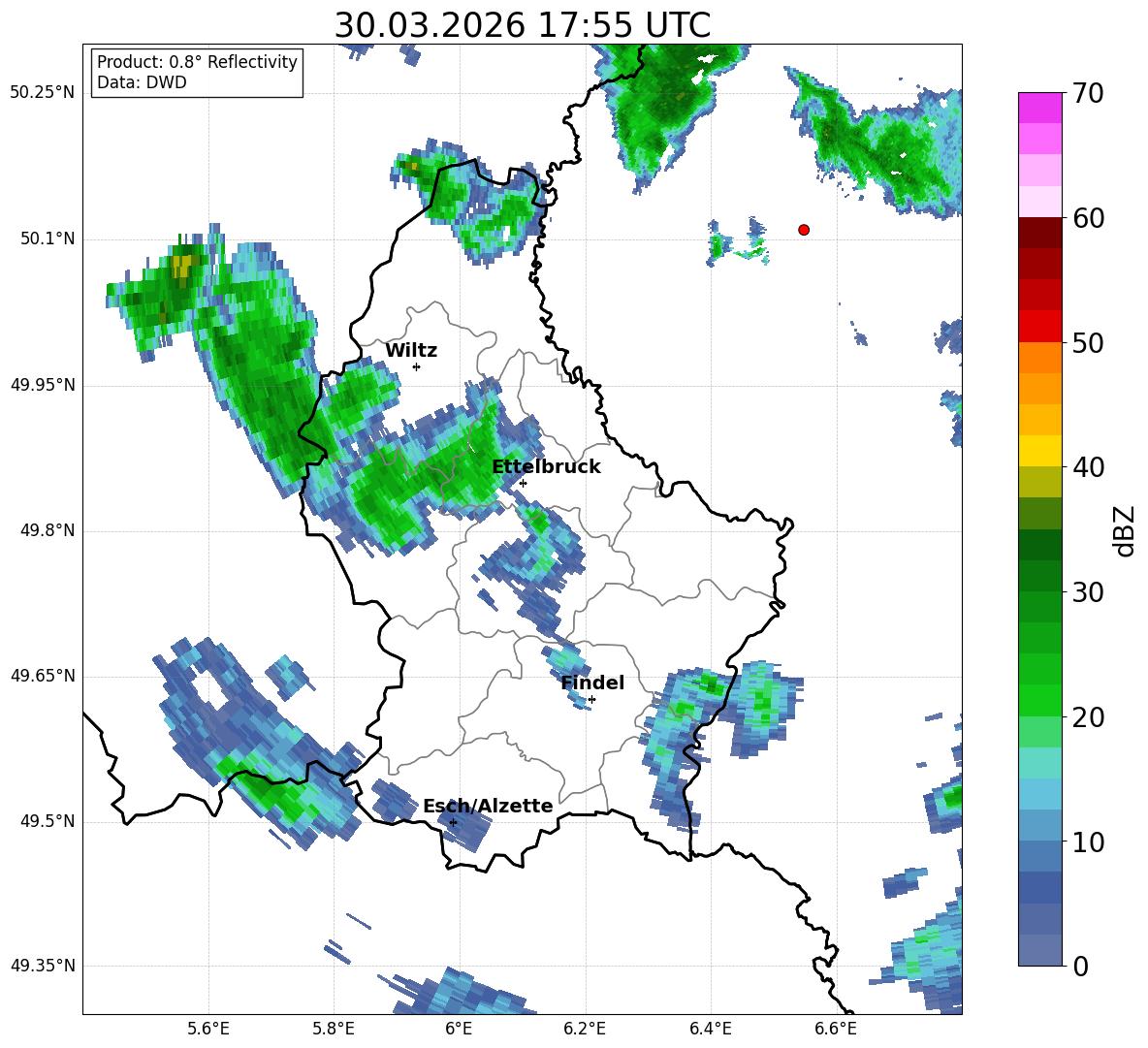Click the Esch/Alzette city label
This screenshot has height=1048, width=1148.
[488, 806]
